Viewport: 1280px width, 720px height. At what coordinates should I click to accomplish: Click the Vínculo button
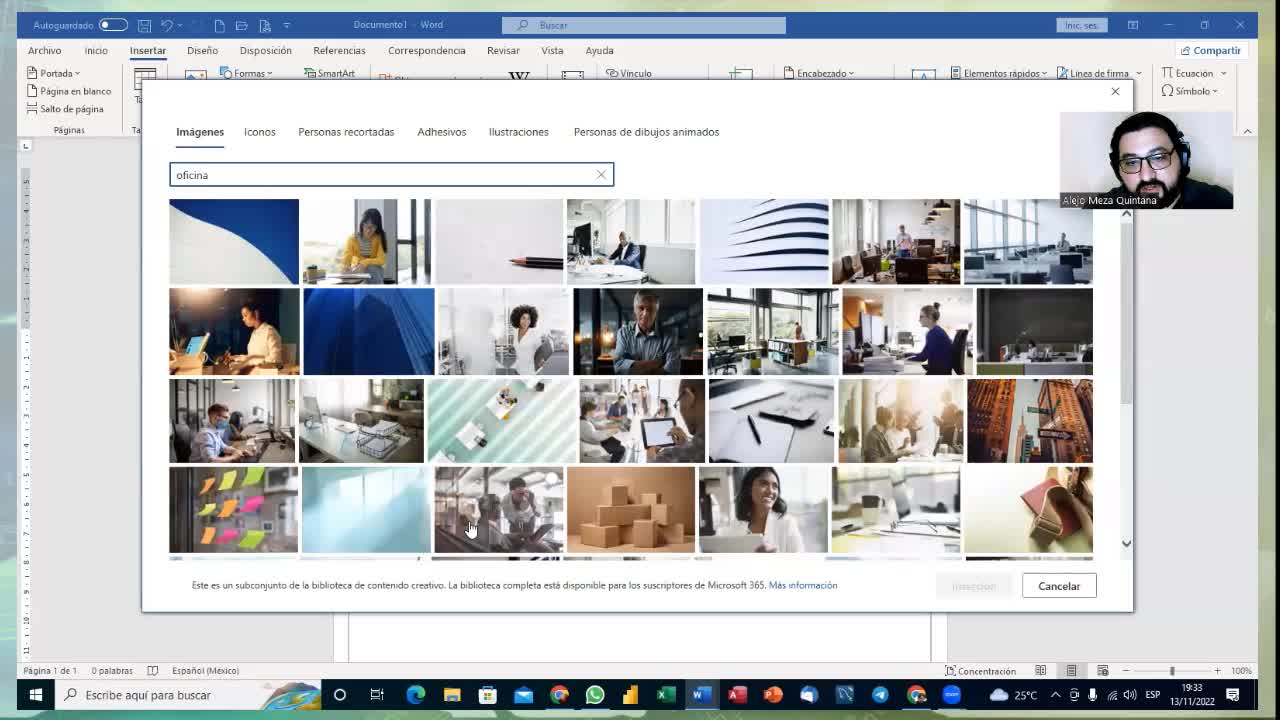(x=629, y=73)
